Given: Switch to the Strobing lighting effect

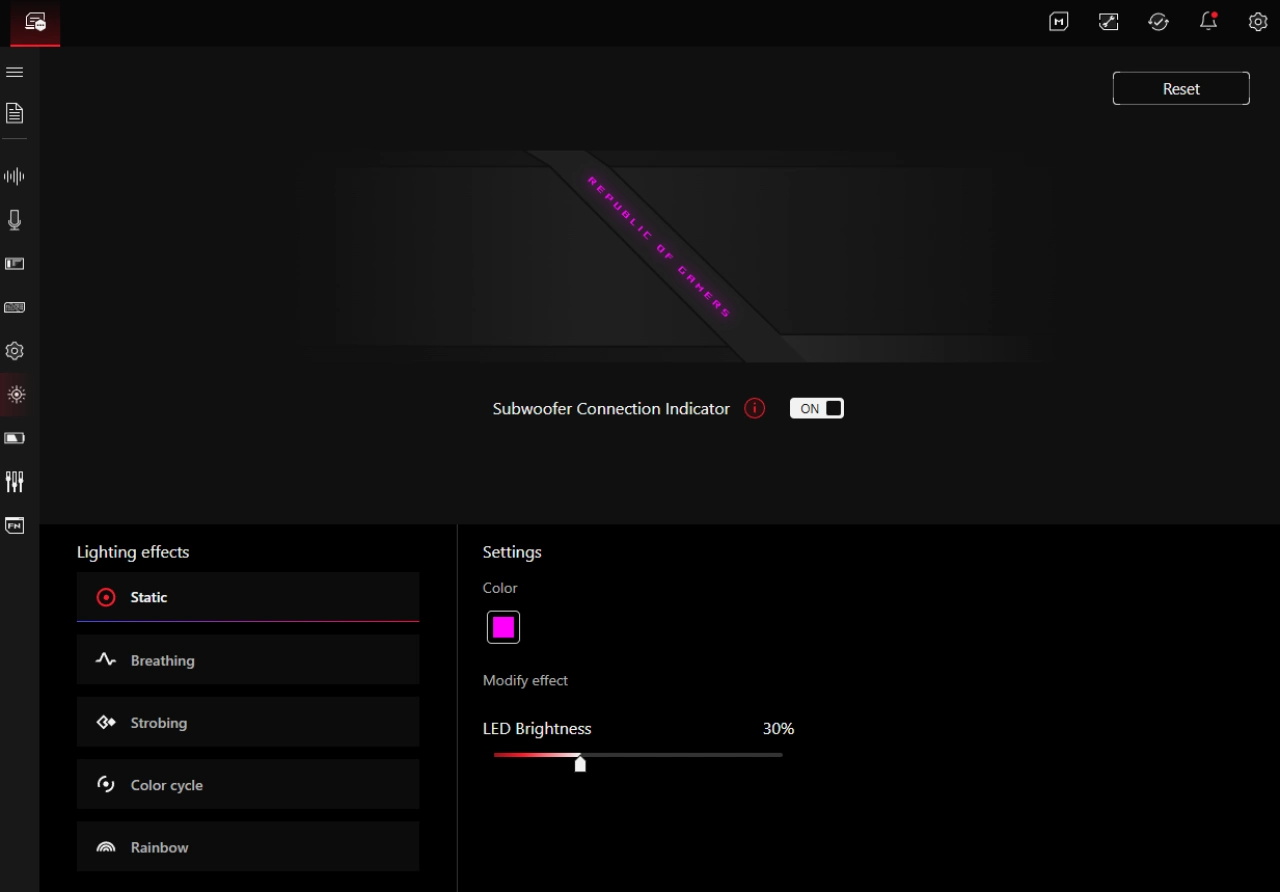Looking at the screenshot, I should [x=248, y=722].
